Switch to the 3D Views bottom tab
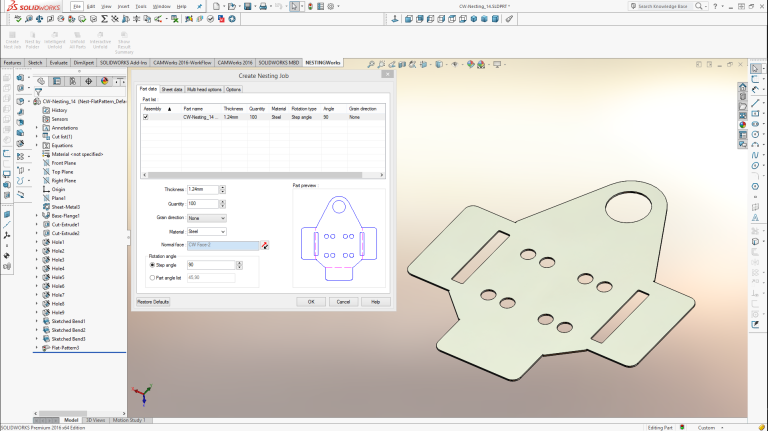Image resolution: width=768 pixels, height=431 pixels. (x=96, y=420)
